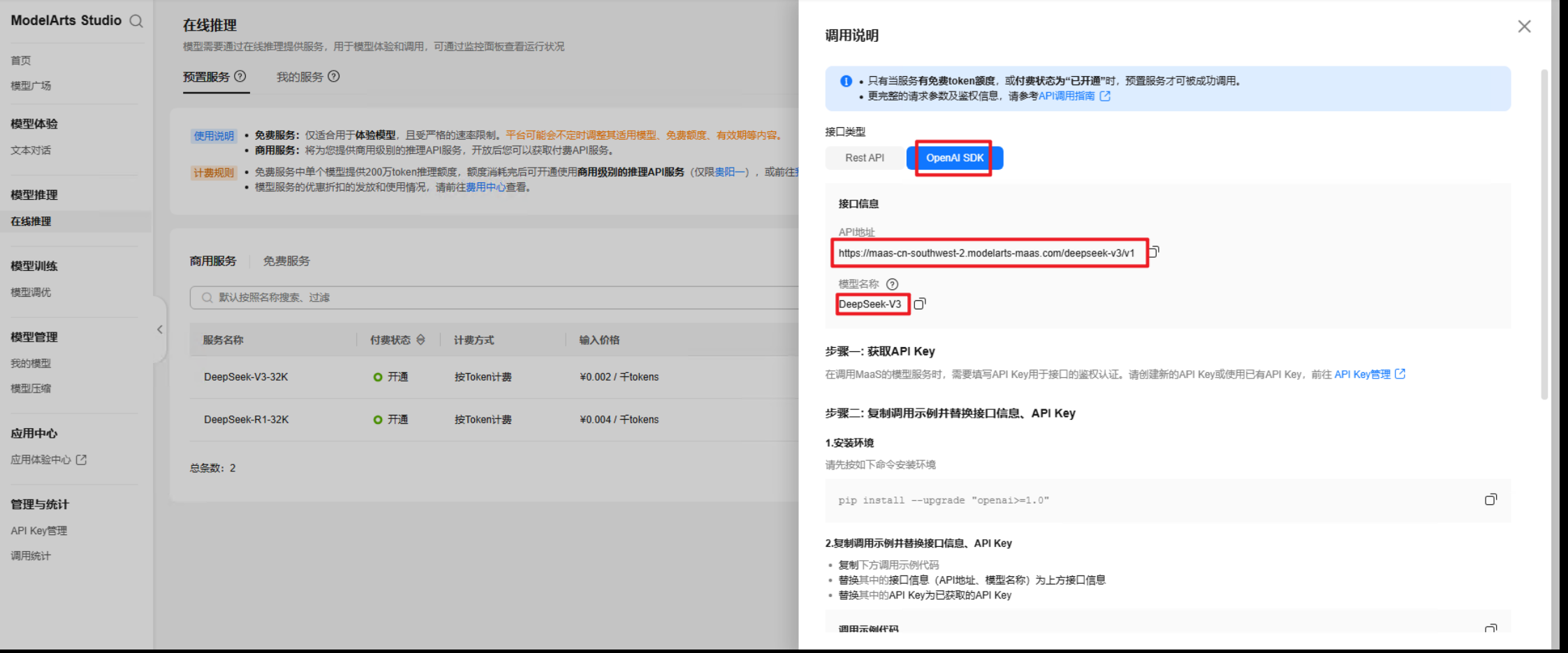The image size is (1568, 653).
Task: Click help icon next to 模型名称
Action: point(892,284)
